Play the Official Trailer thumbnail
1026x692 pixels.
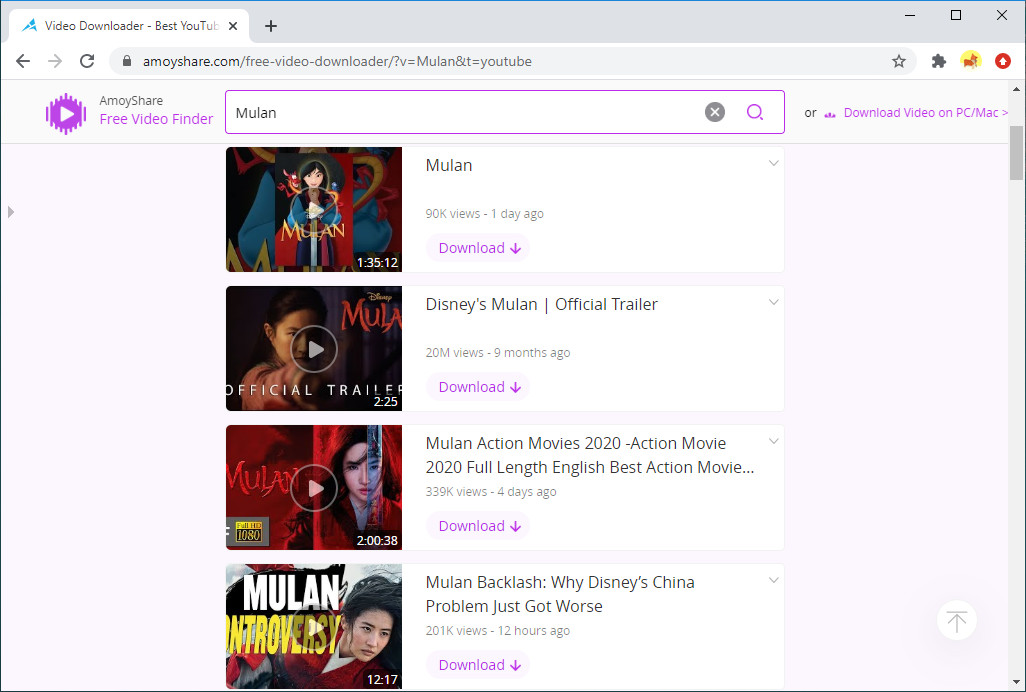coord(314,349)
